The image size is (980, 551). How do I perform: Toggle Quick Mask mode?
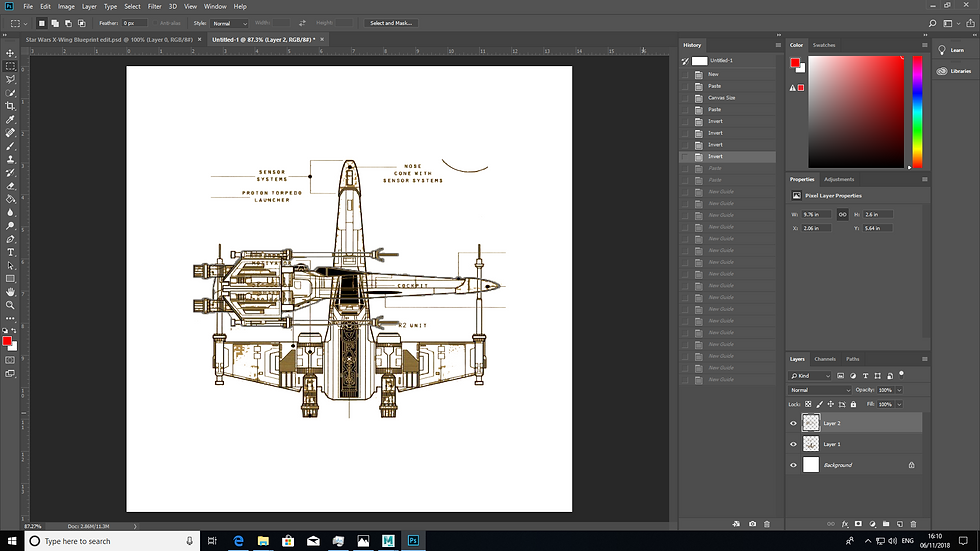[10, 360]
